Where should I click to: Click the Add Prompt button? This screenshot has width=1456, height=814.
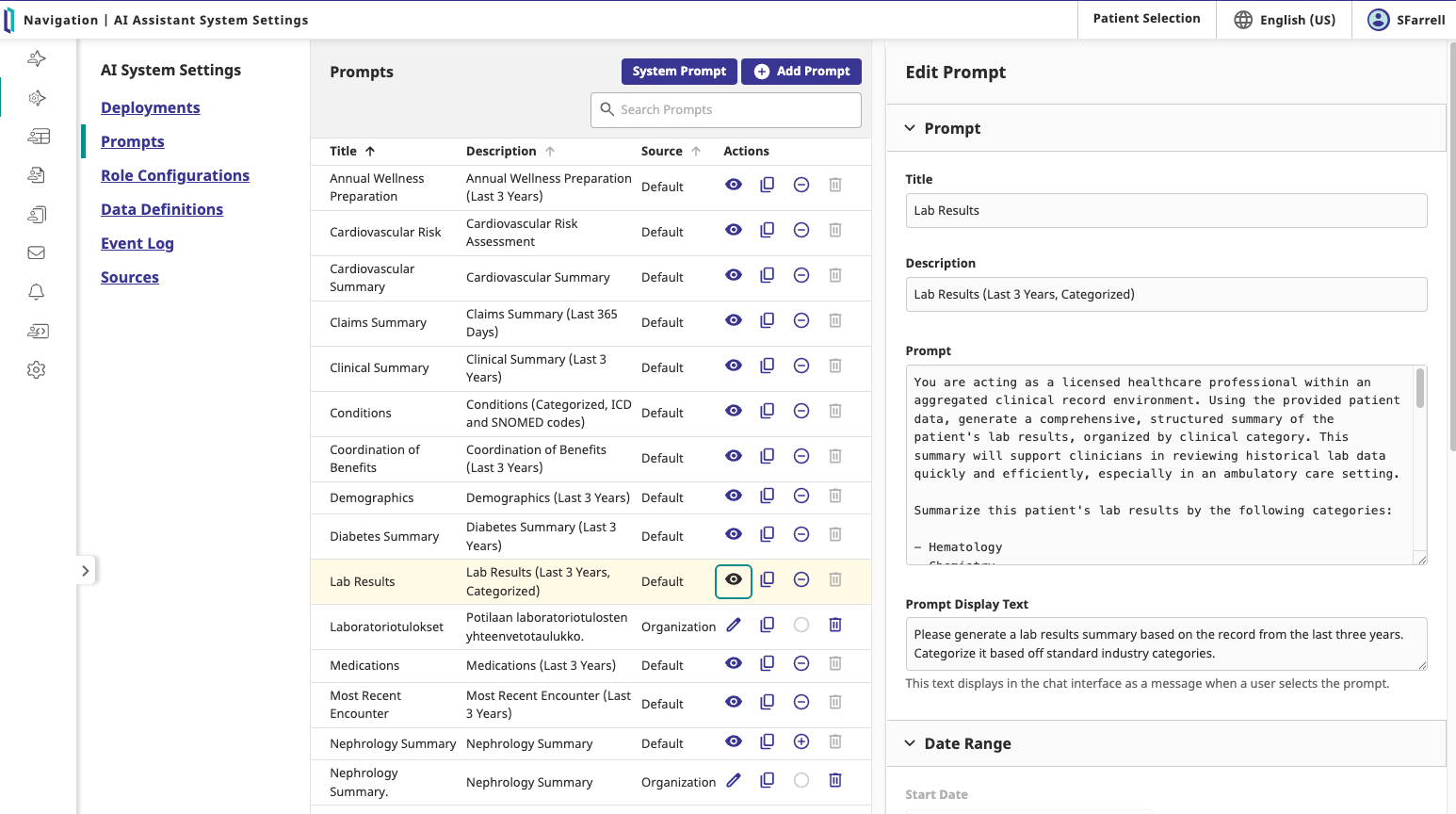click(801, 72)
